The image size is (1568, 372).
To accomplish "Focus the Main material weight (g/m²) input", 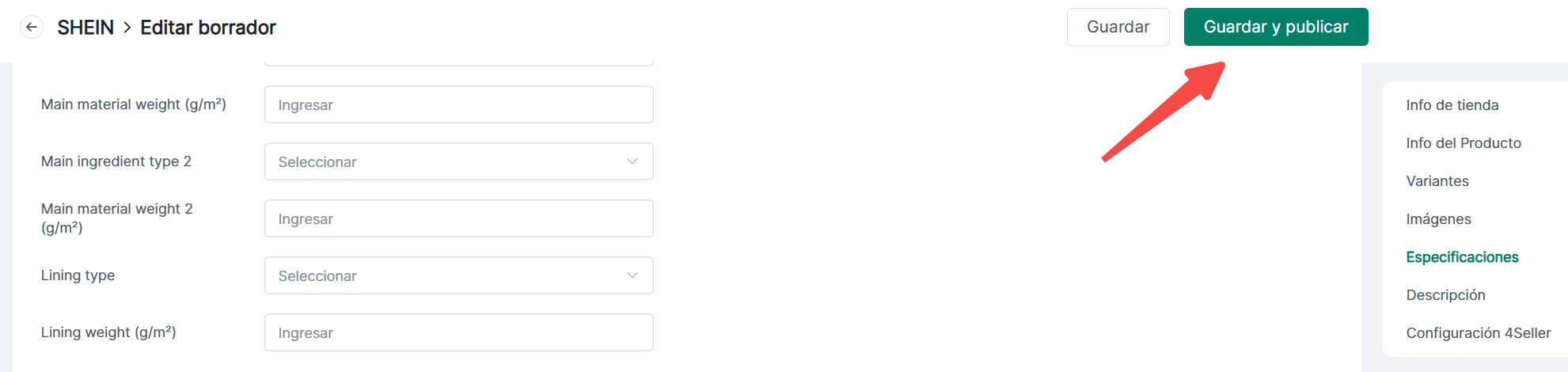I will pyautogui.click(x=458, y=104).
